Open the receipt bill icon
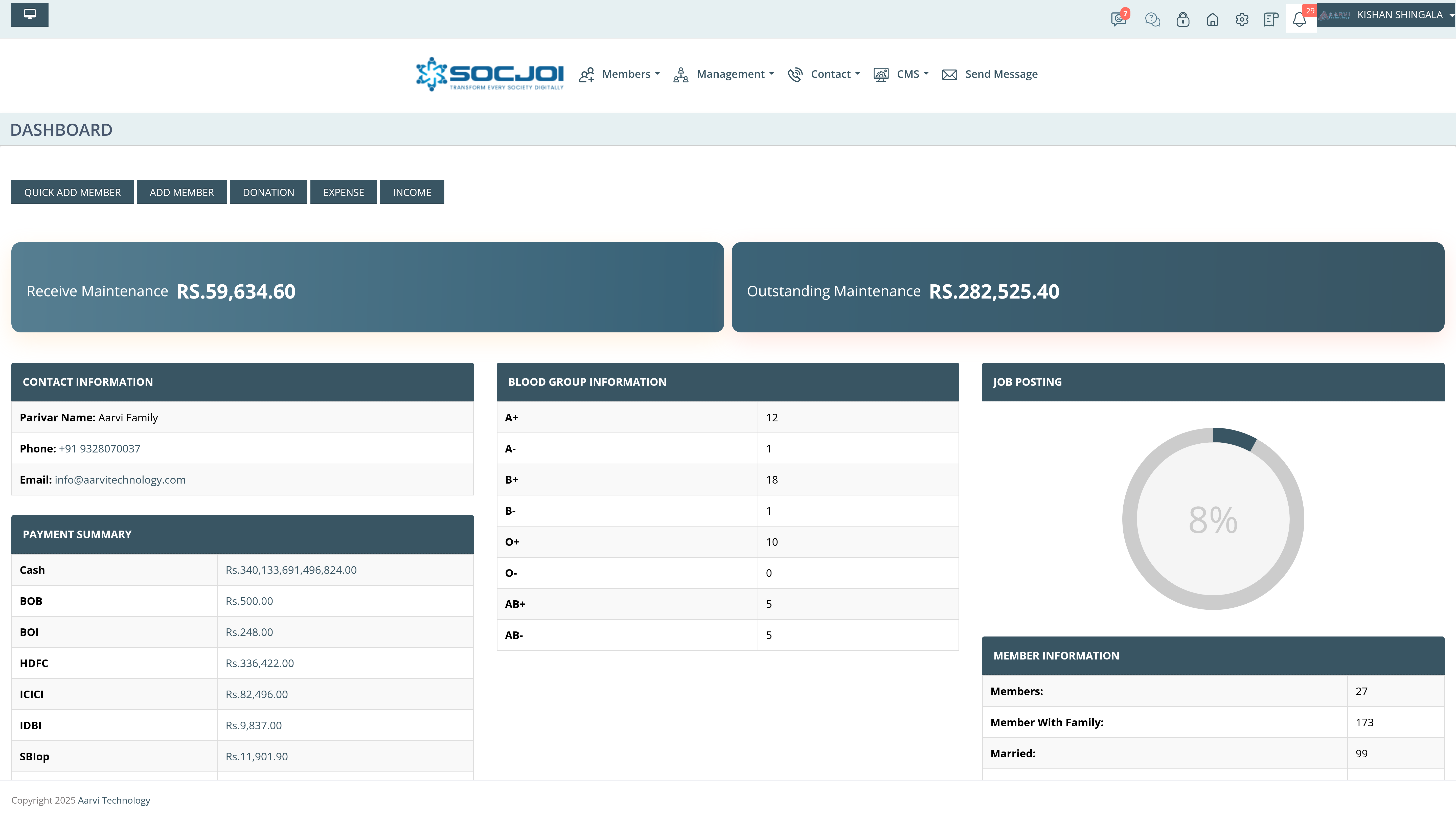Image resolution: width=1456 pixels, height=819 pixels. tap(1271, 20)
